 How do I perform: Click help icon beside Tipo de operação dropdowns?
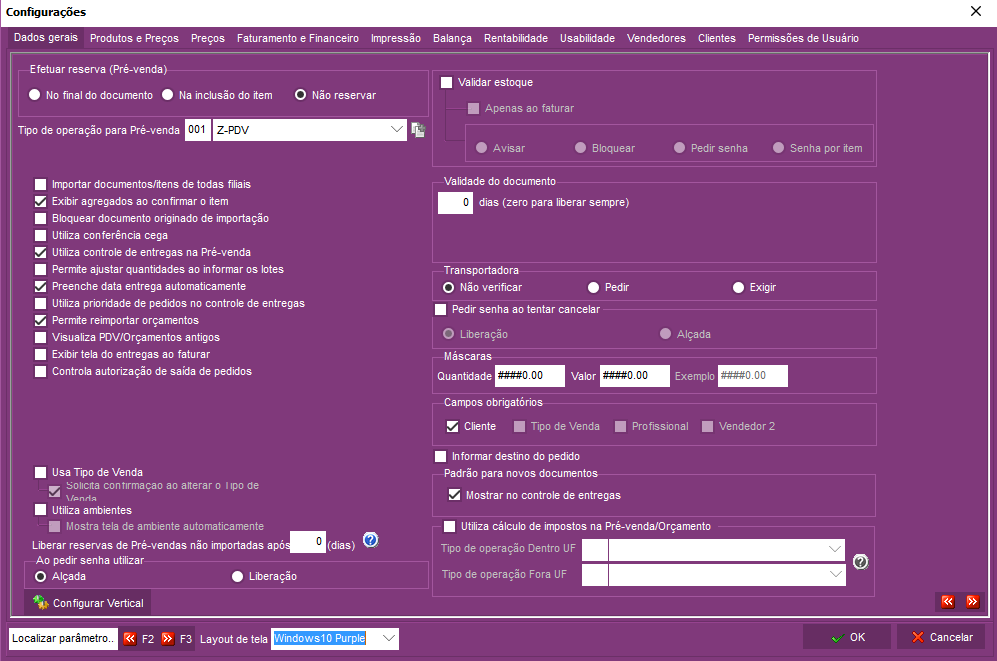[x=860, y=562]
